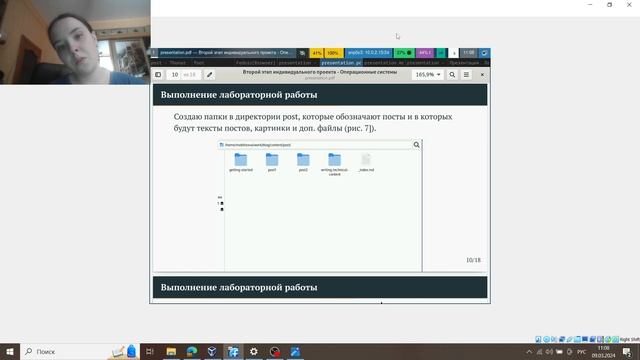
Task: Switch the РУС input language indicator
Action: (x=582, y=351)
